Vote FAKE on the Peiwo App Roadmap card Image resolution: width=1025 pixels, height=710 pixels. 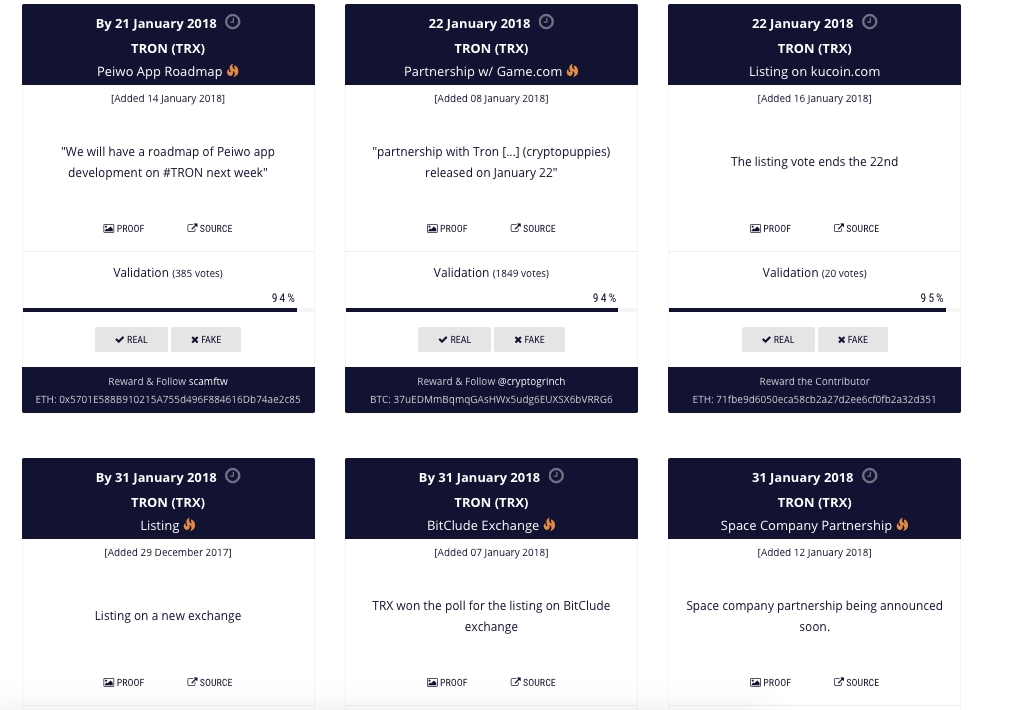coord(205,339)
